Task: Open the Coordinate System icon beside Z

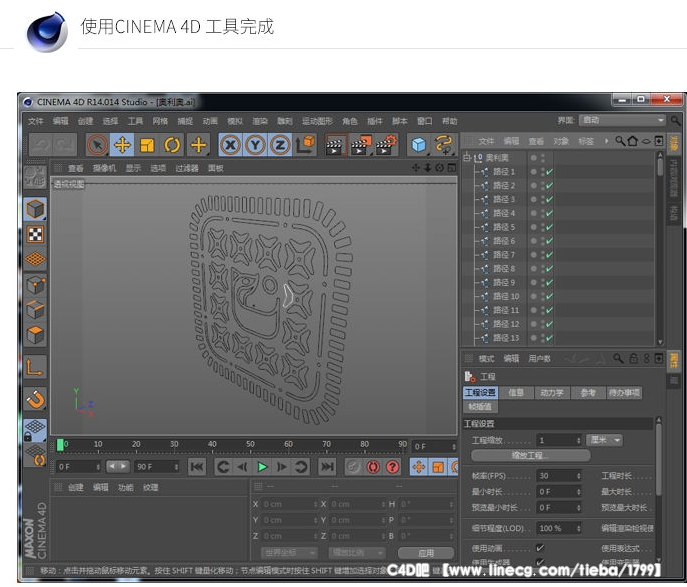Action: tap(305, 145)
